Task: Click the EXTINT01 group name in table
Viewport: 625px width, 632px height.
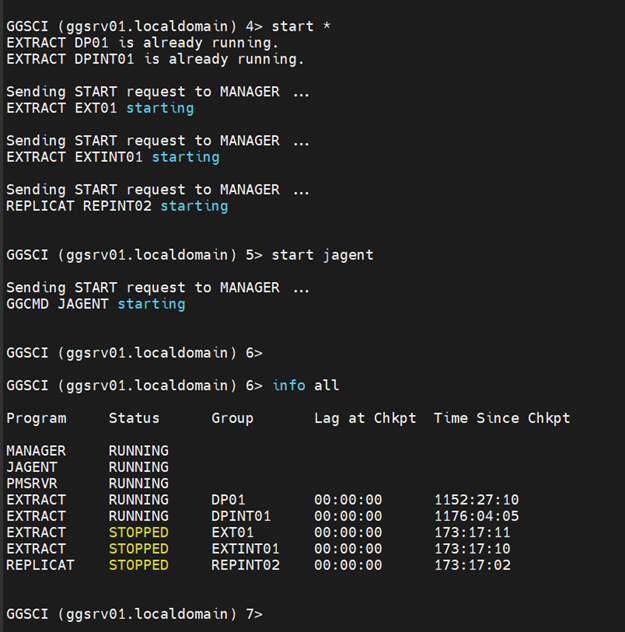Action: pos(245,549)
